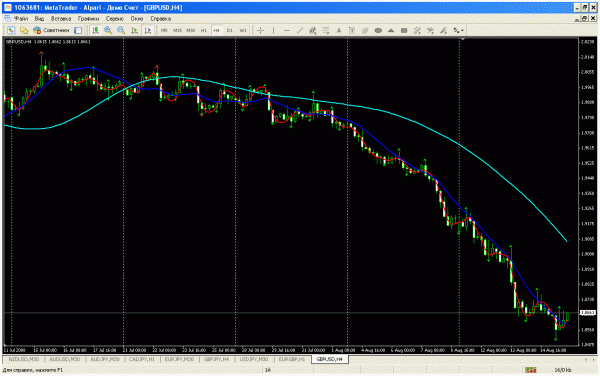Image resolution: width=600 pixels, height=376 pixels.
Task: Switch to the USDJPY,M30 chart tab
Action: pos(254,359)
